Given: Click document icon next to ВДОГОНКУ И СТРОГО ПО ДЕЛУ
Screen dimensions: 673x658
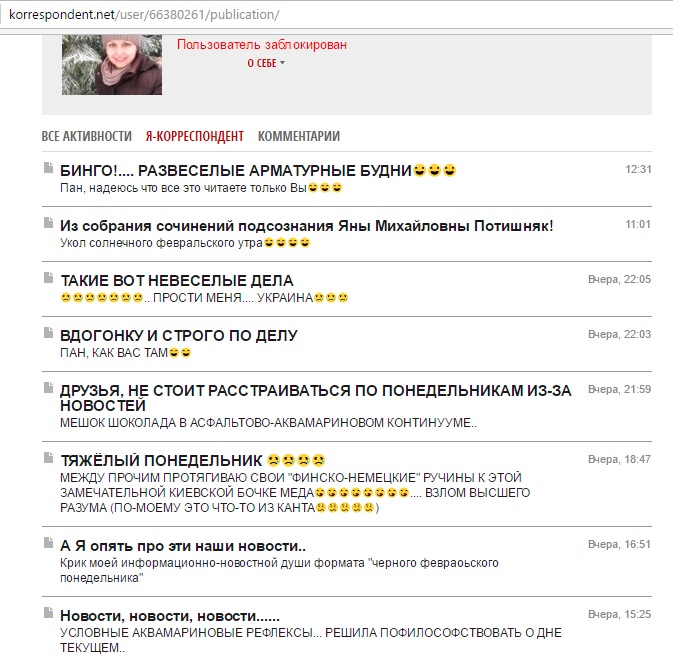Looking at the screenshot, I should 49,333.
